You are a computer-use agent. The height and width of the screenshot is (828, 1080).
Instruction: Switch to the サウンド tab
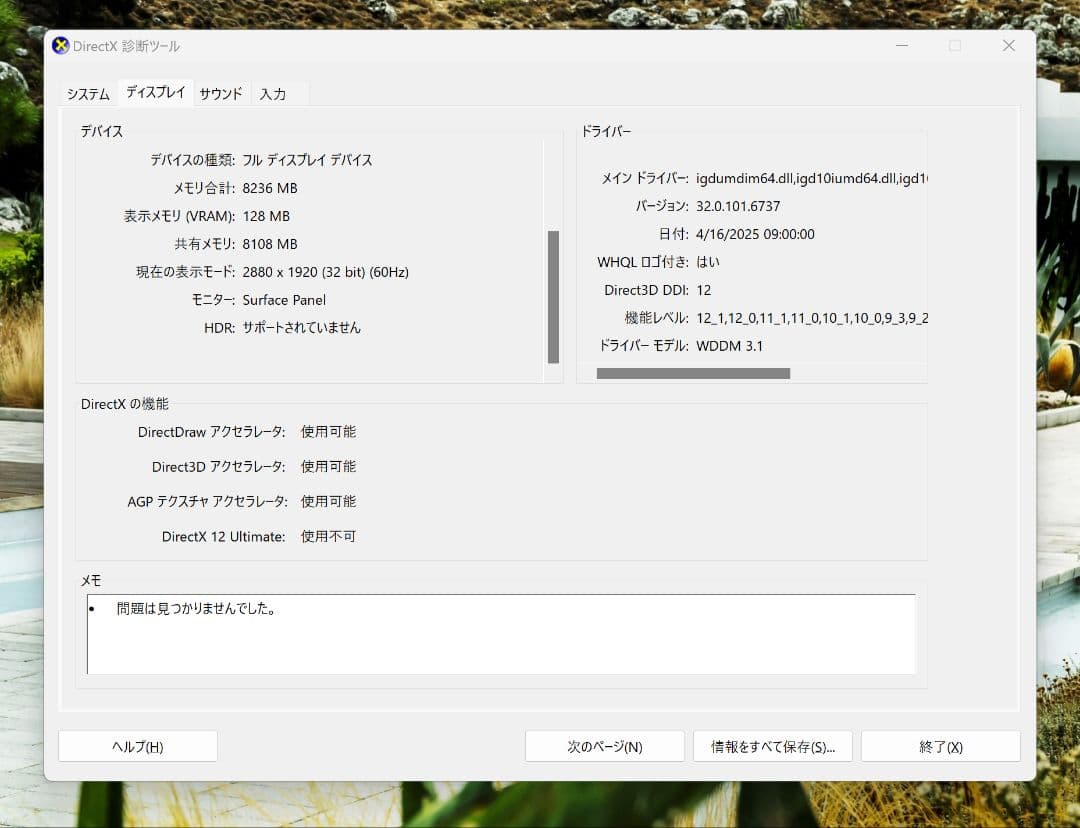(220, 93)
